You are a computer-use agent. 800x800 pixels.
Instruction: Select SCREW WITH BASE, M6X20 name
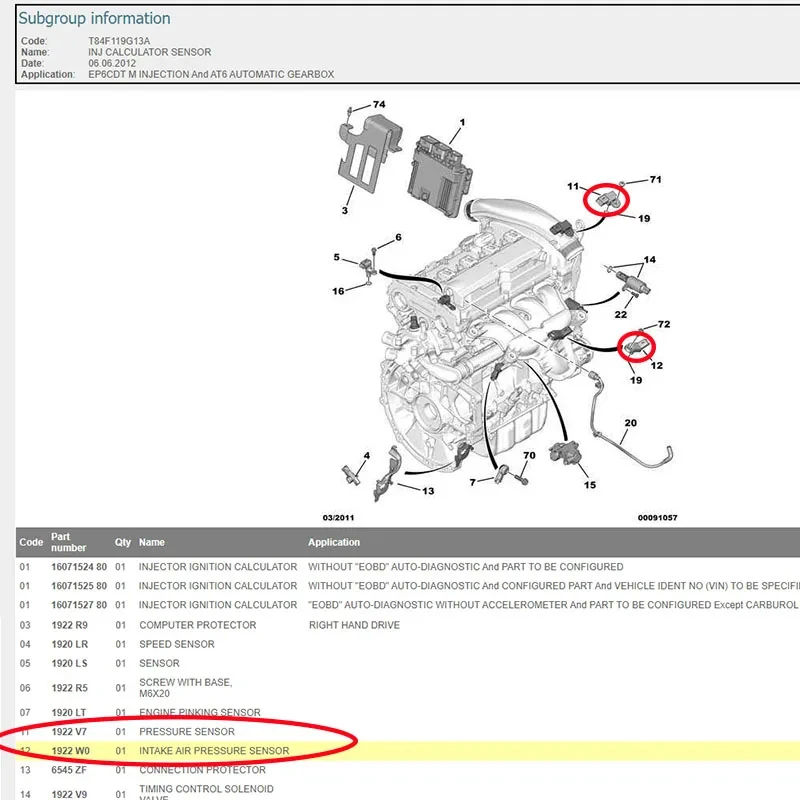tap(186, 688)
